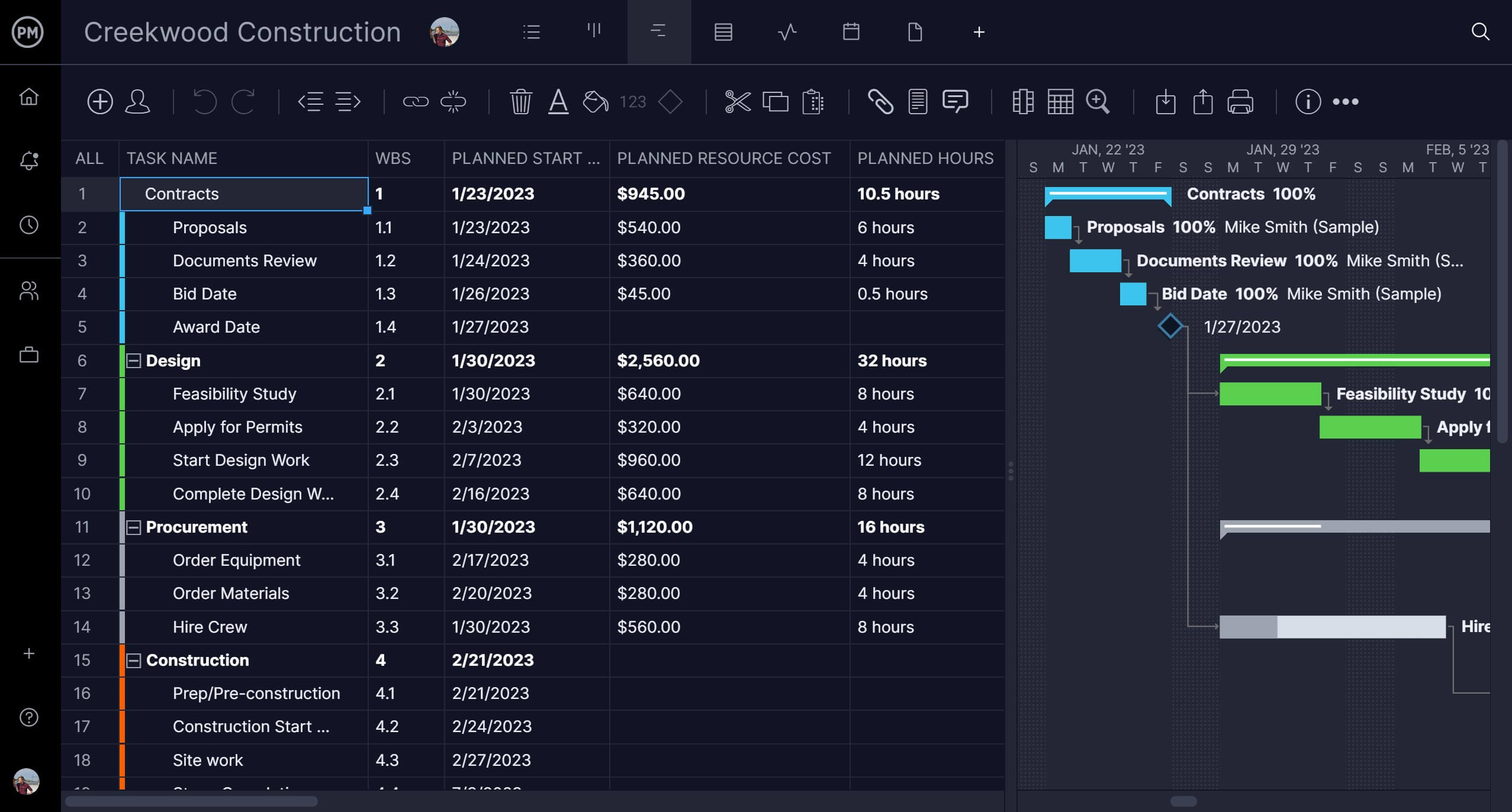Viewport: 1512px width, 812px height.
Task: Collapse the Design phase row 6
Action: tap(133, 360)
